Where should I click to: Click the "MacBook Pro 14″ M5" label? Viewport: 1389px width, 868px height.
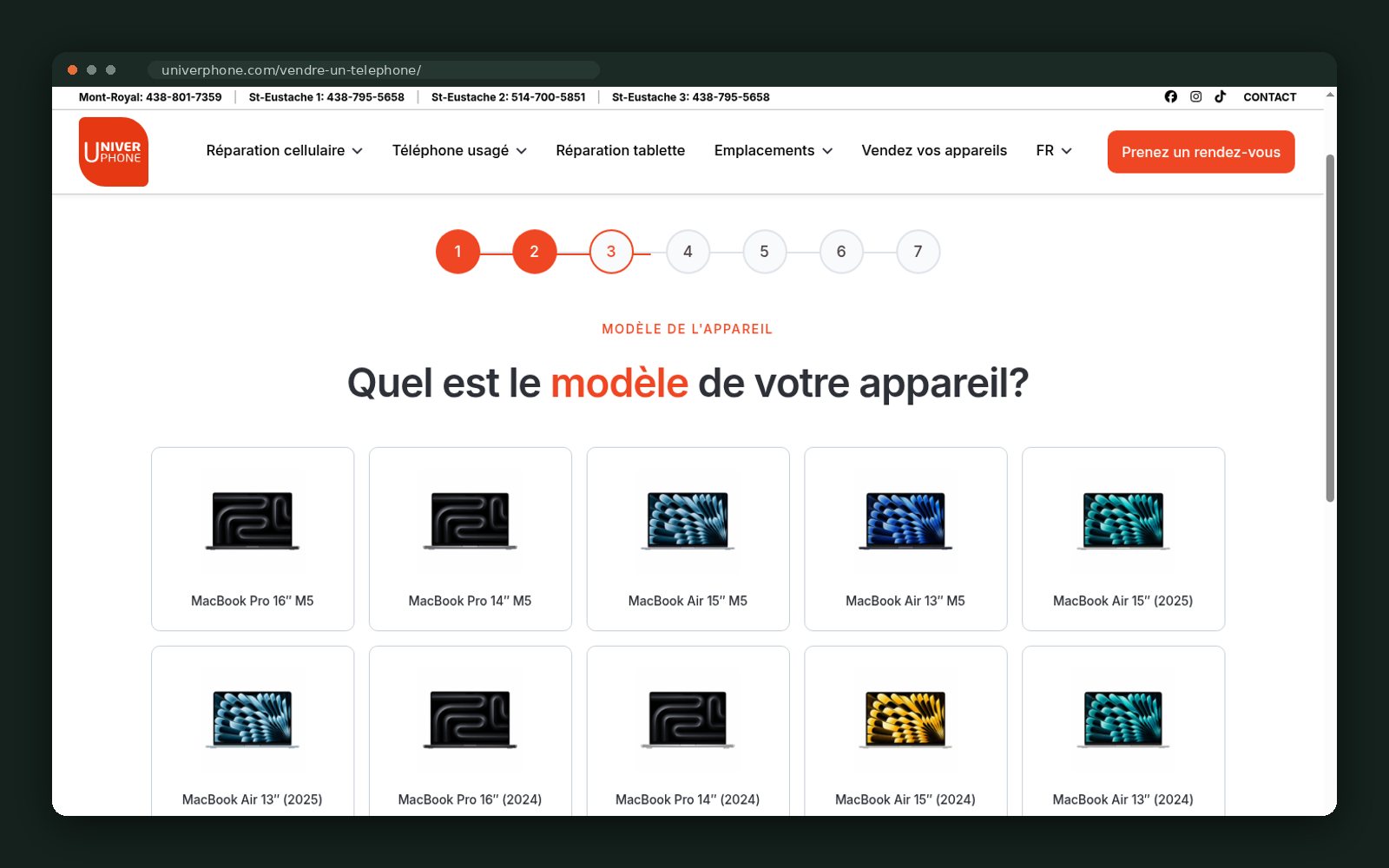pyautogui.click(x=470, y=601)
